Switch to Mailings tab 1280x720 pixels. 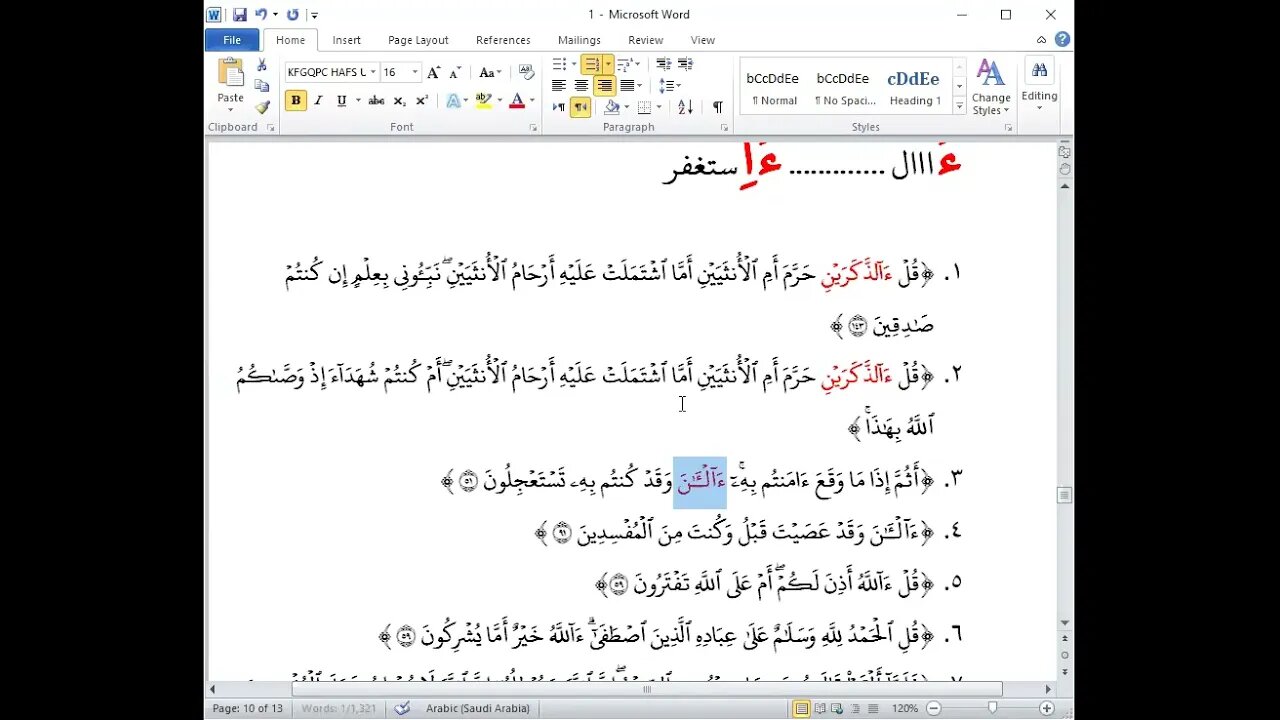click(580, 40)
